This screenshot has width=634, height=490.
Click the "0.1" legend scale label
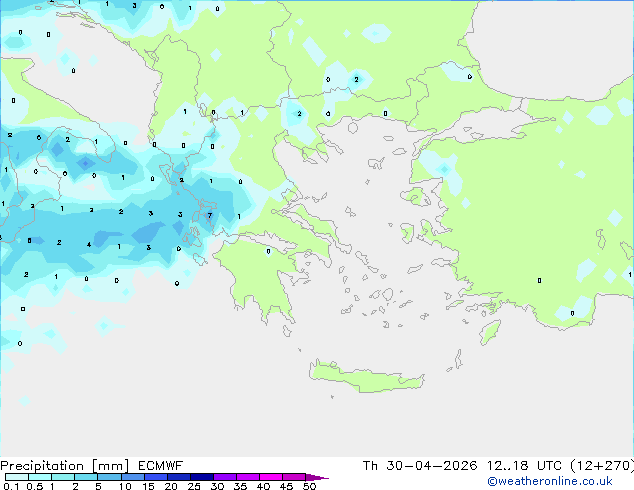(11, 486)
